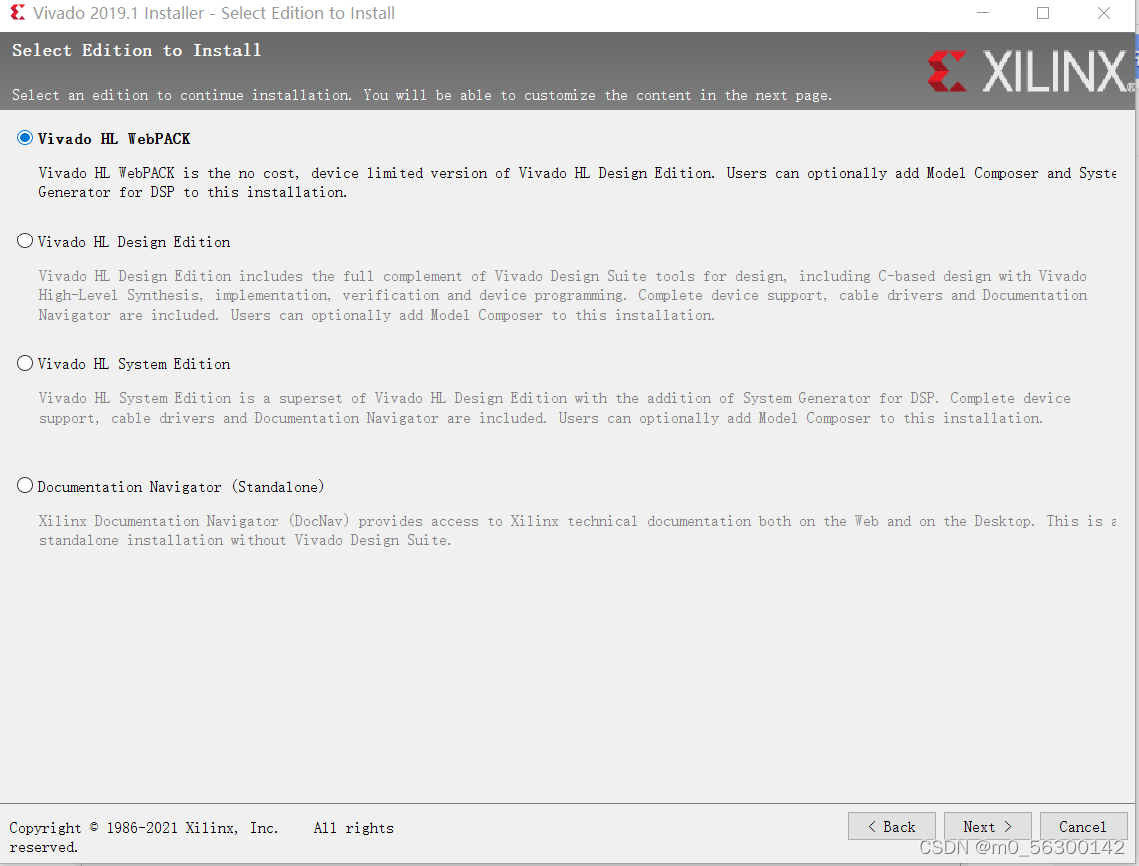The image size is (1139, 866).
Task: Click the 'Select Edition to Install' header title
Action: tap(137, 51)
